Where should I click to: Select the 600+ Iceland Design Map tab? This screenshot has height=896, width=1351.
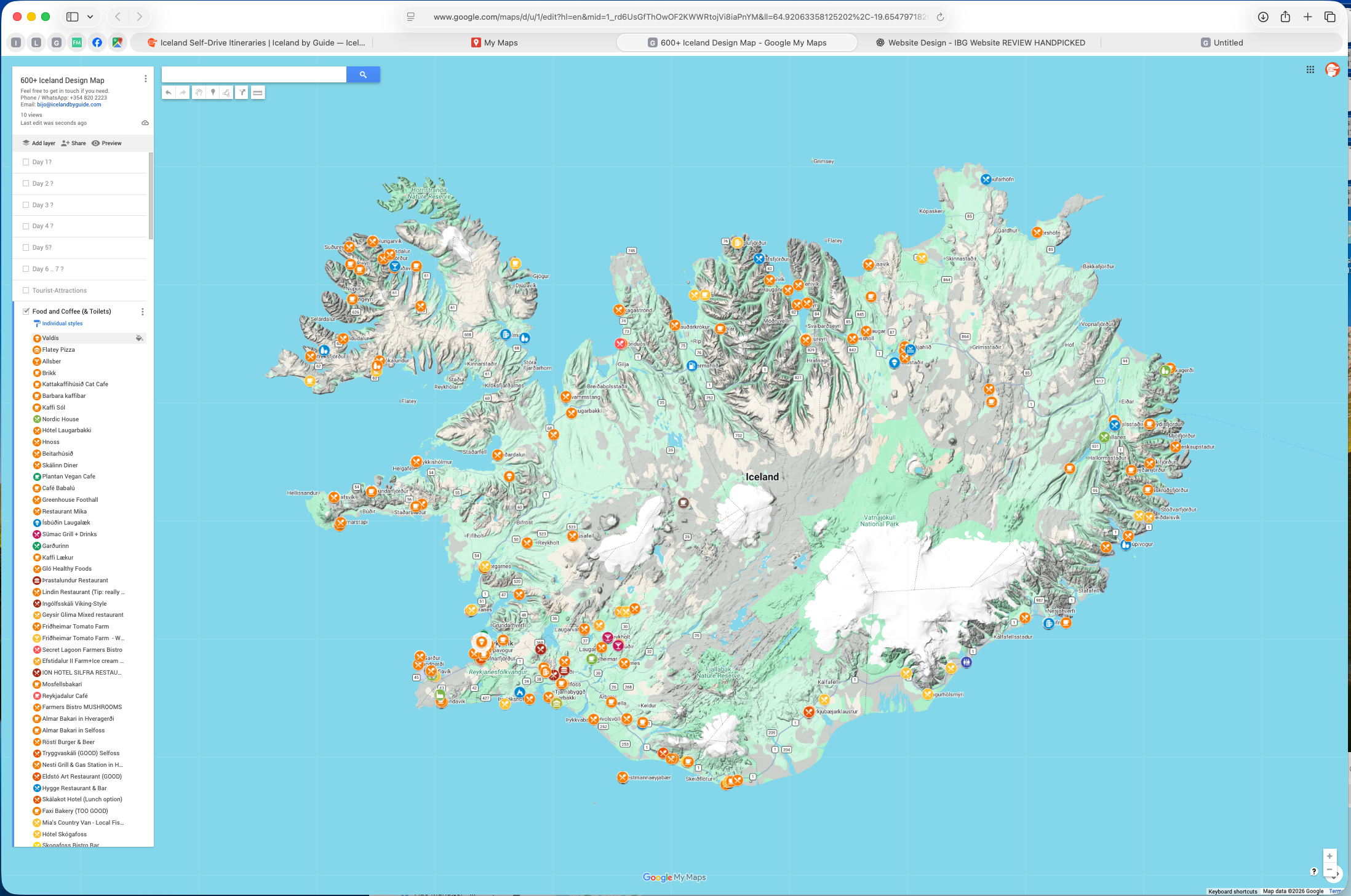click(737, 43)
